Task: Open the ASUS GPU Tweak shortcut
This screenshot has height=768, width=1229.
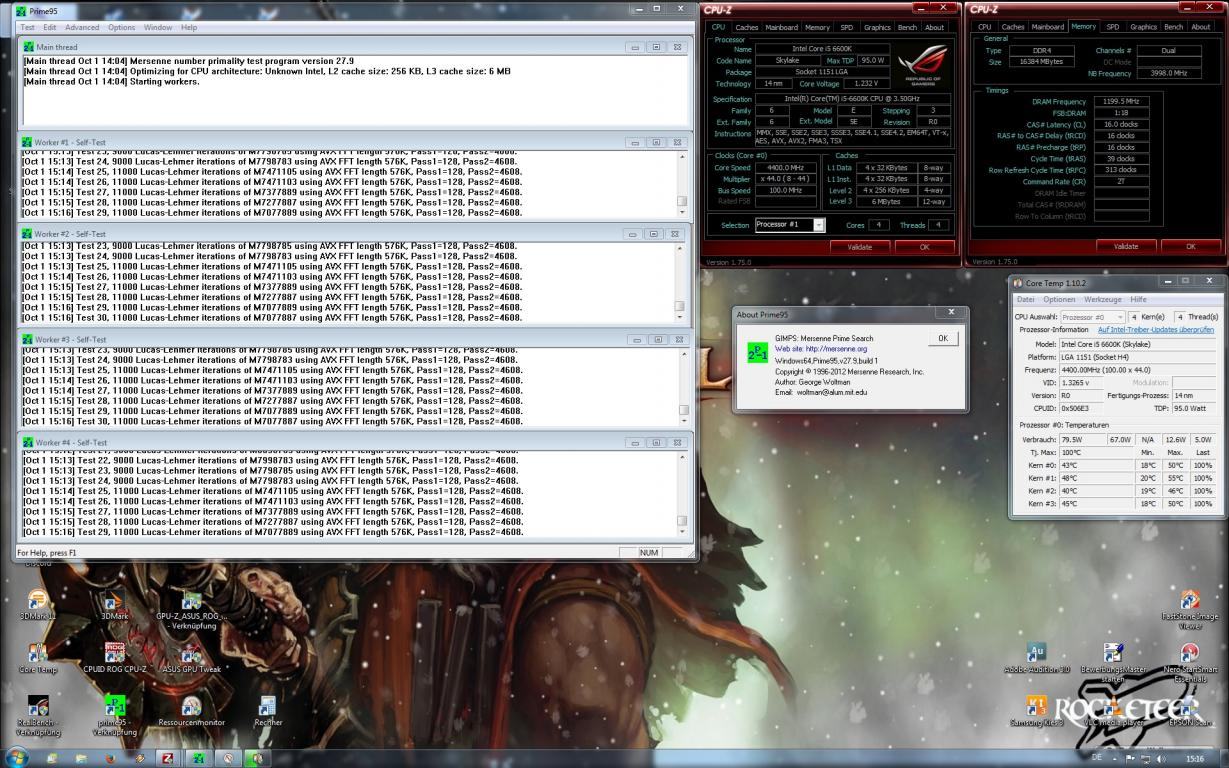Action: (x=191, y=657)
